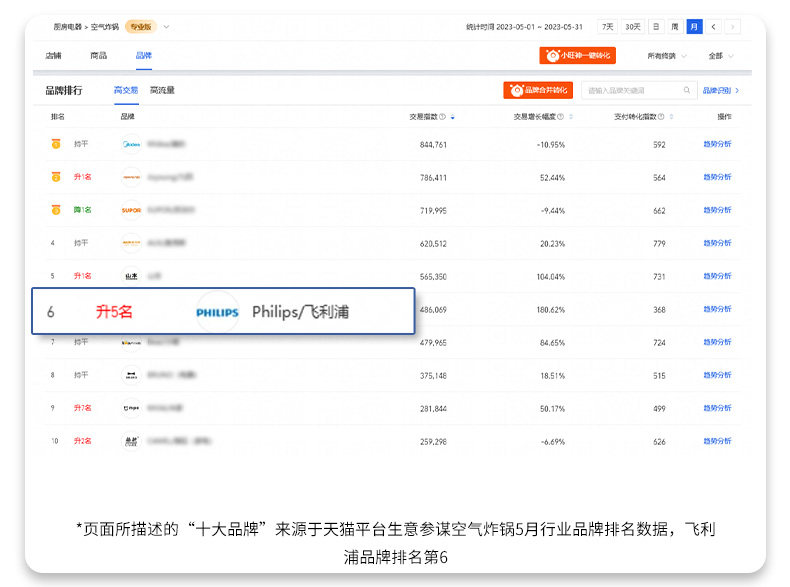Switch to the 品牌 tab
Image resolution: width=790 pixels, height=587 pixels.
[x=144, y=55]
